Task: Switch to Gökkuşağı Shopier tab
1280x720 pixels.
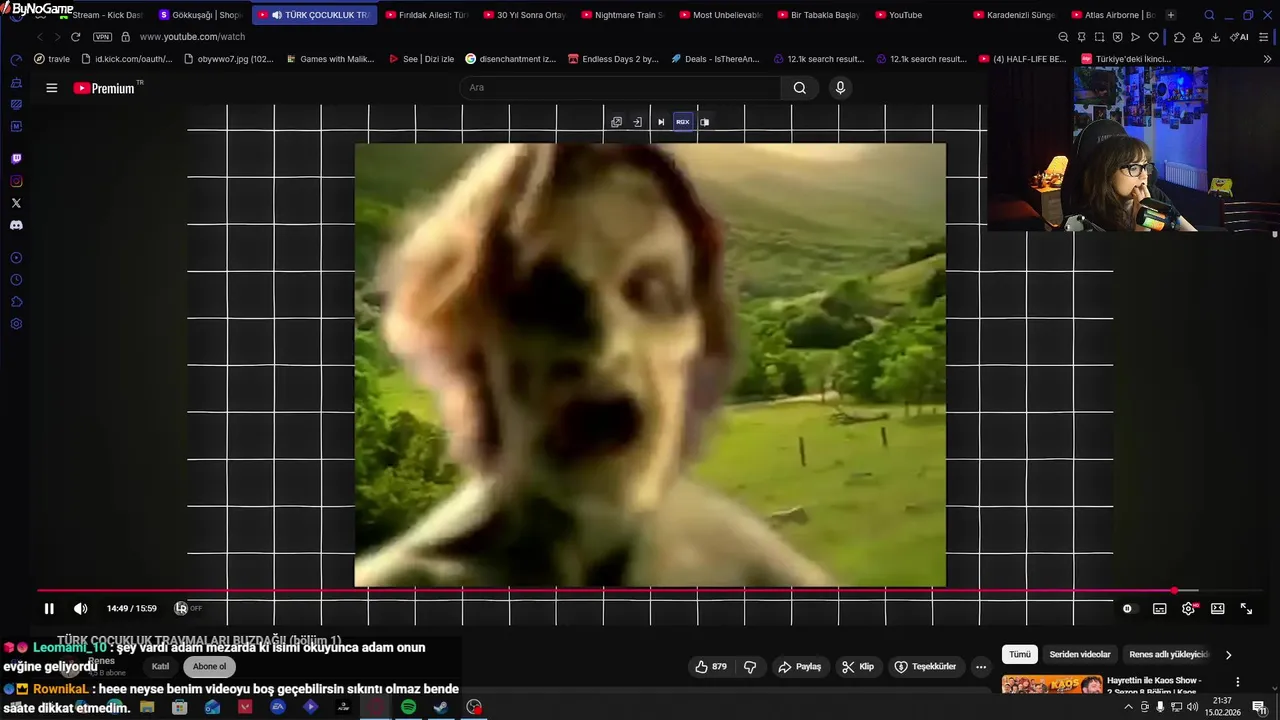Action: click(200, 15)
